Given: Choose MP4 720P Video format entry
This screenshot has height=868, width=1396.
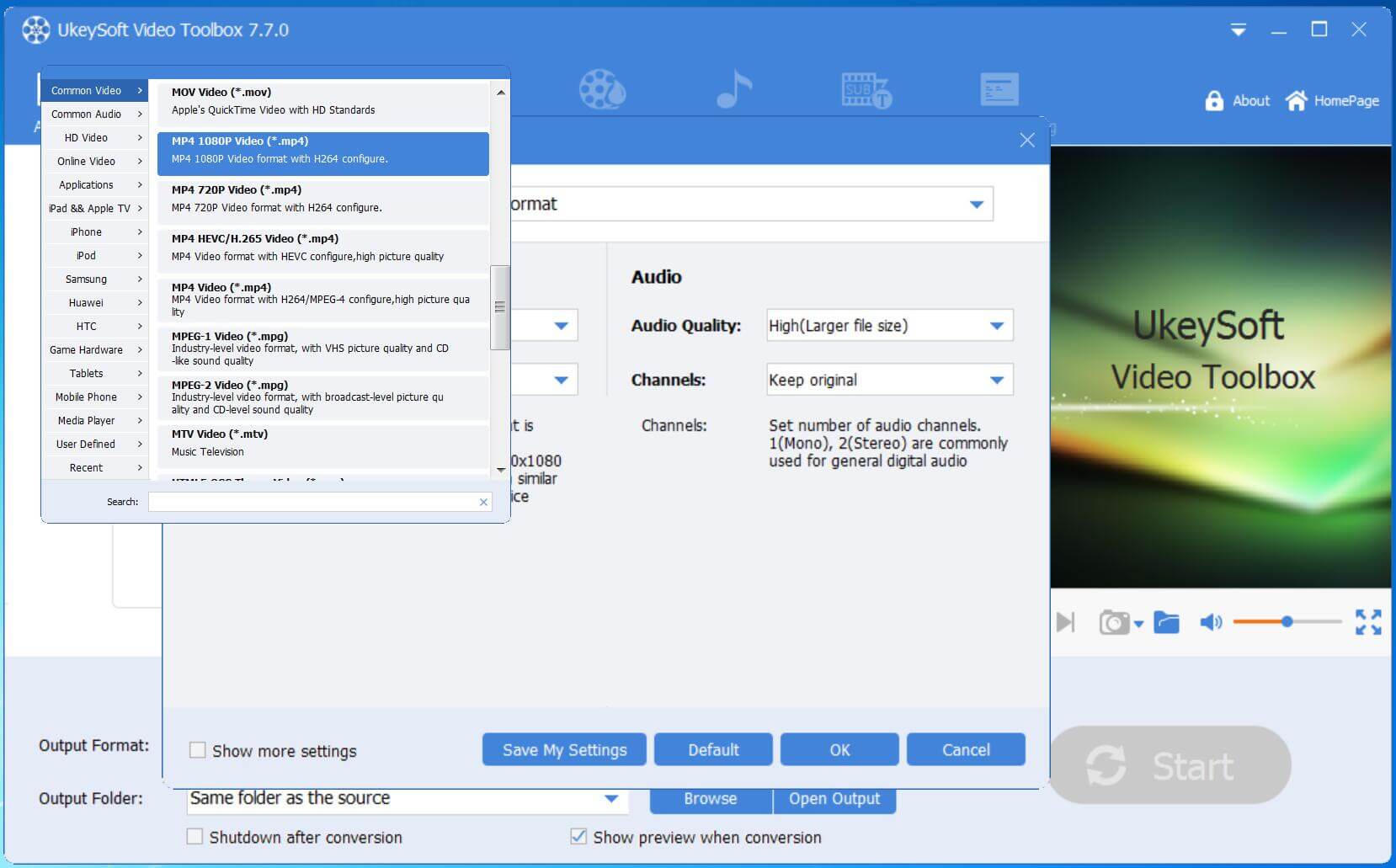Looking at the screenshot, I should (322, 199).
